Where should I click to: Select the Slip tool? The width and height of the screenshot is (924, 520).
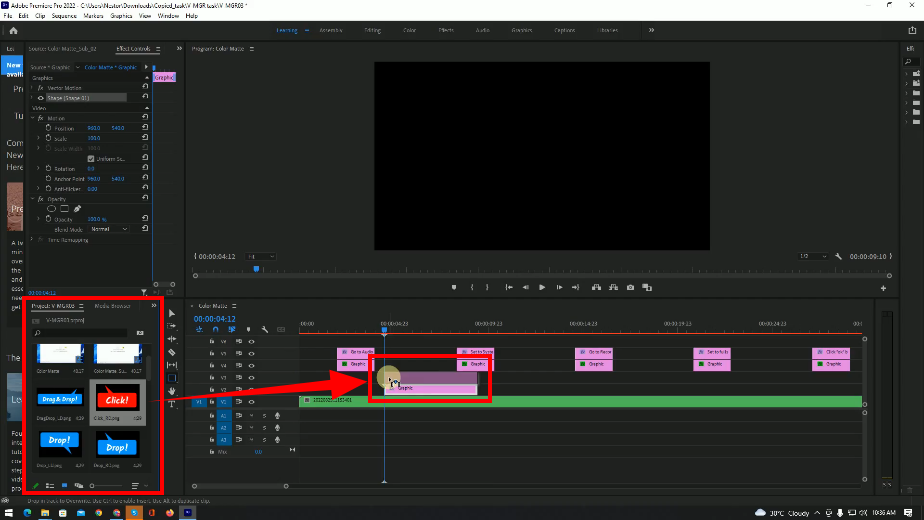click(x=171, y=365)
